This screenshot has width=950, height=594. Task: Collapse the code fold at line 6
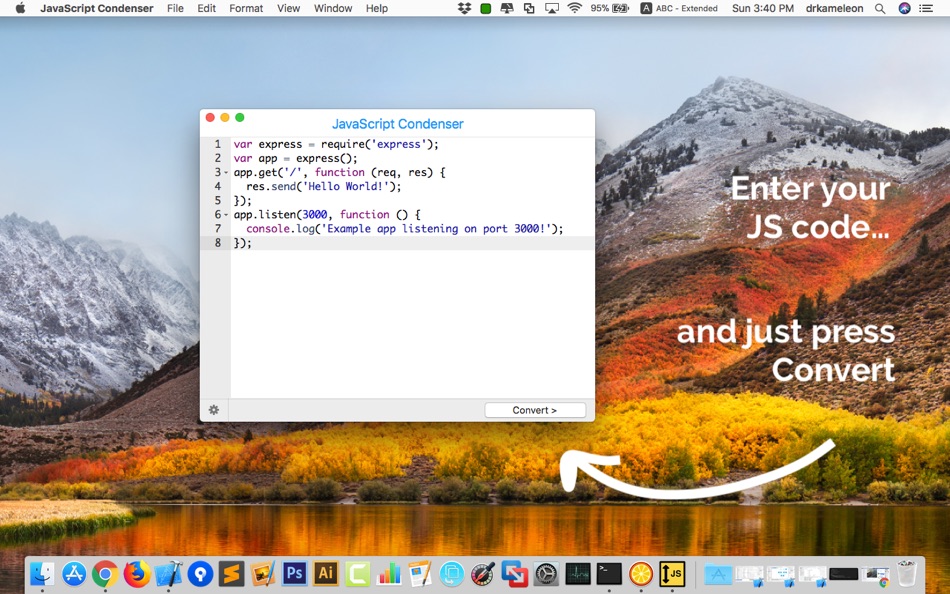tap(227, 215)
